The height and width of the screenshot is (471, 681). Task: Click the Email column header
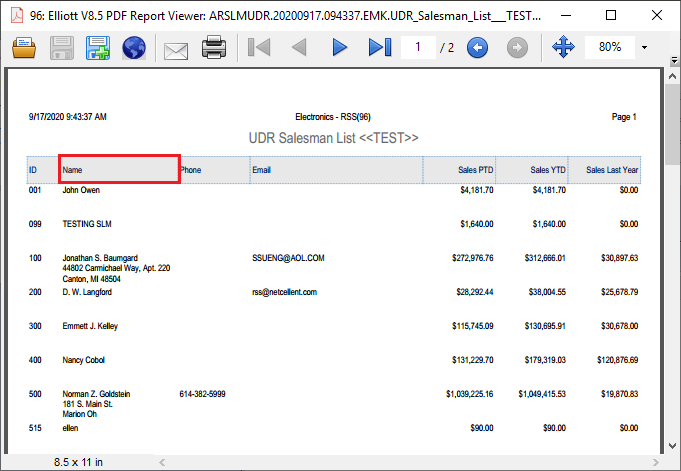337,170
